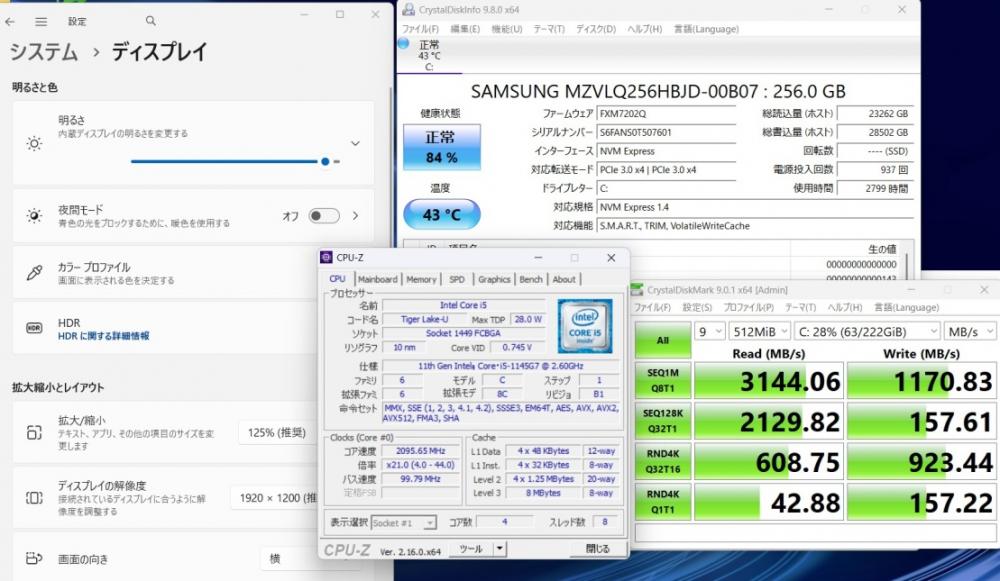Open the HDR に関する詳細情報 link
Viewport: 1000px width, 581px height.
tap(103, 336)
